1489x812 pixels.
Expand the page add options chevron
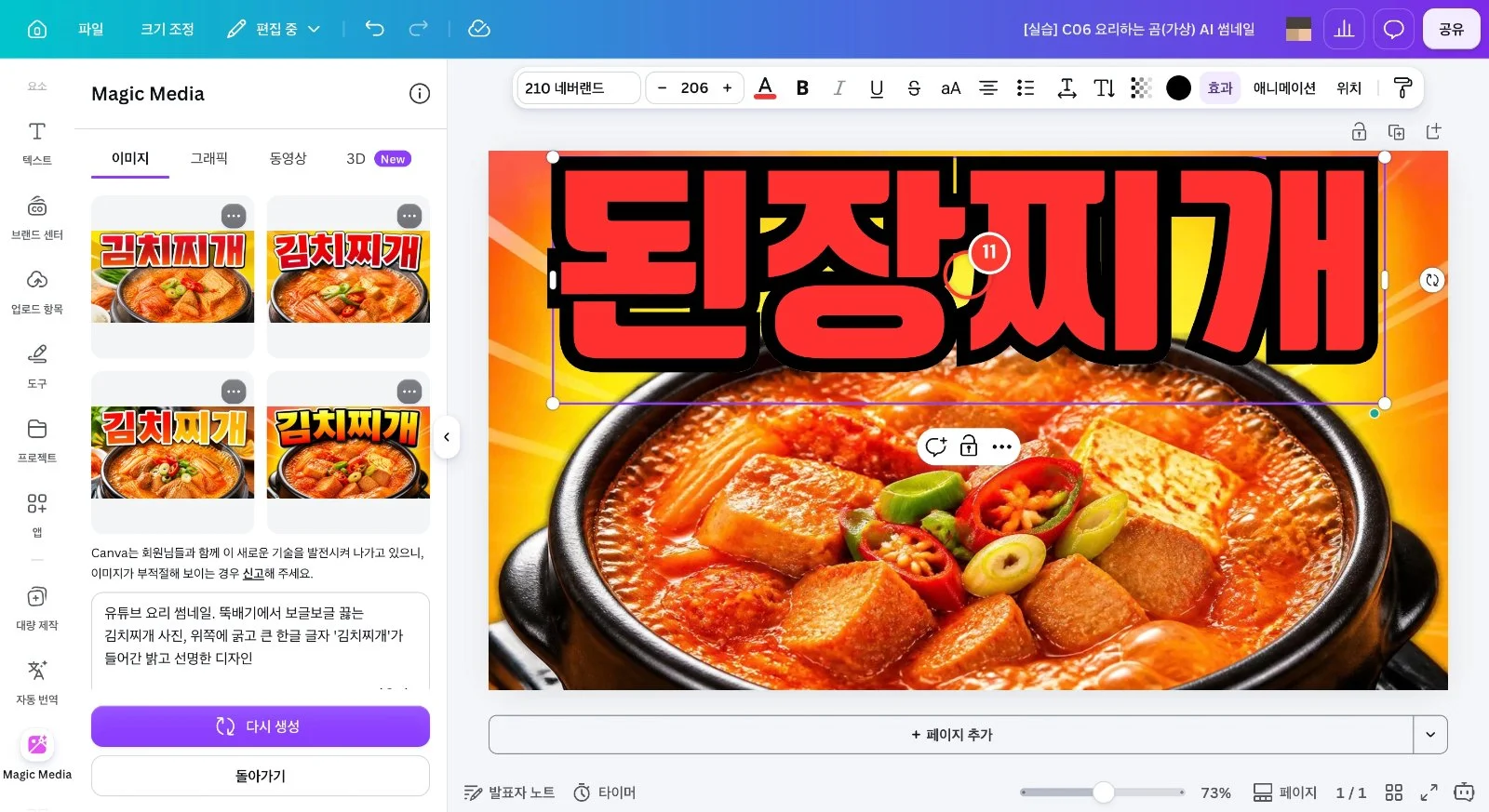pos(1430,735)
